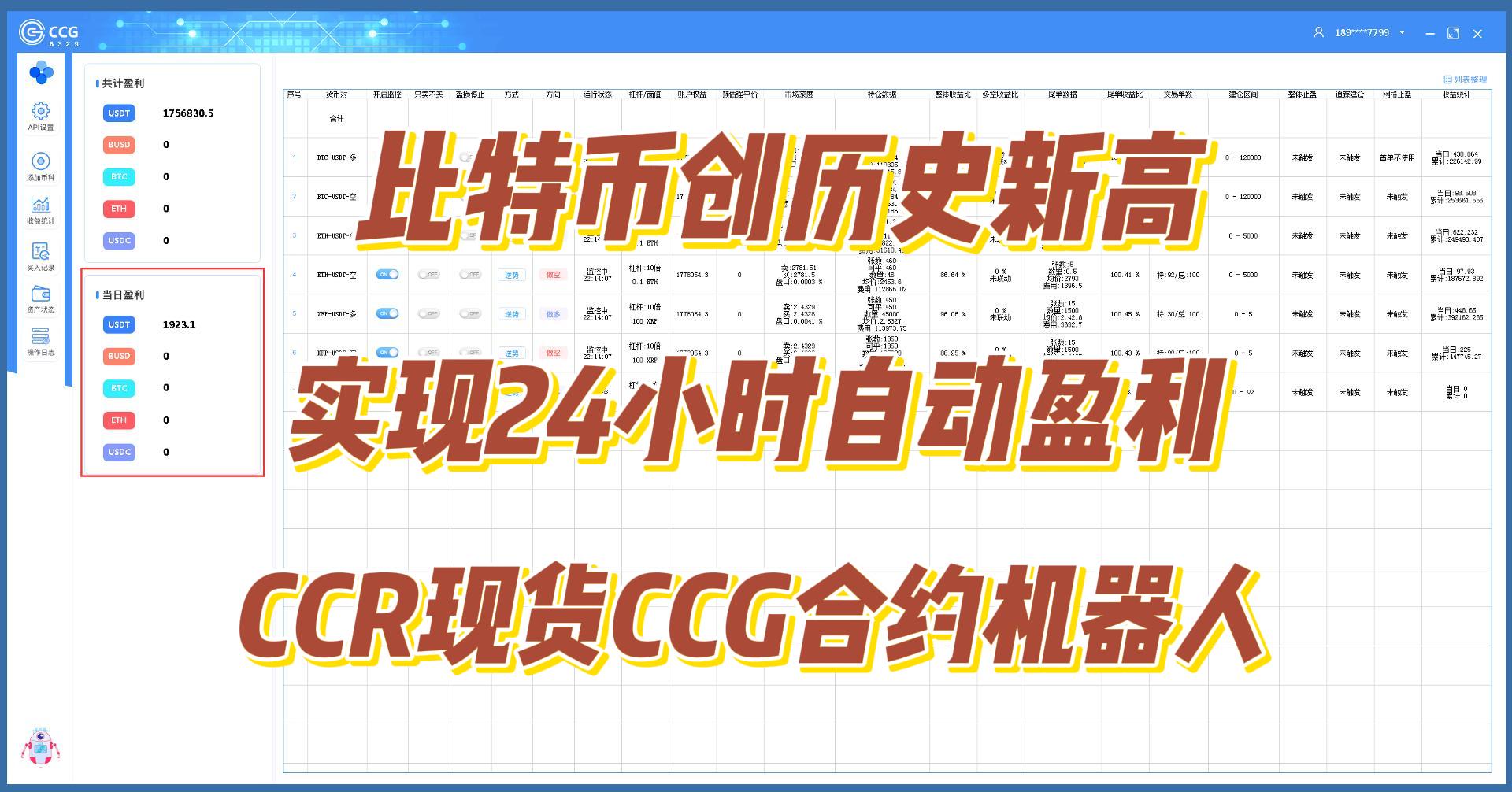
Task: Click 逆势 button in row 6
Action: coord(512,353)
